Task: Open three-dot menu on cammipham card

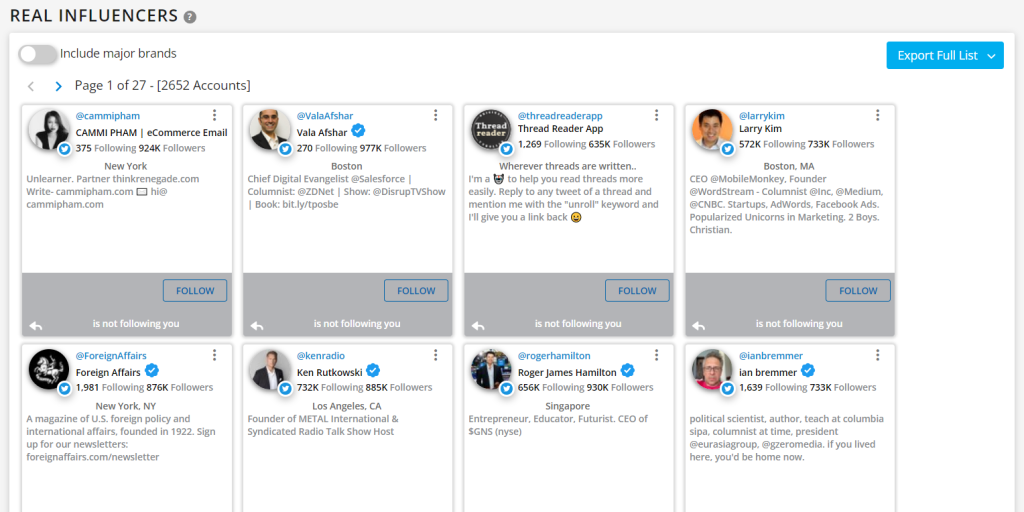Action: 214,116
